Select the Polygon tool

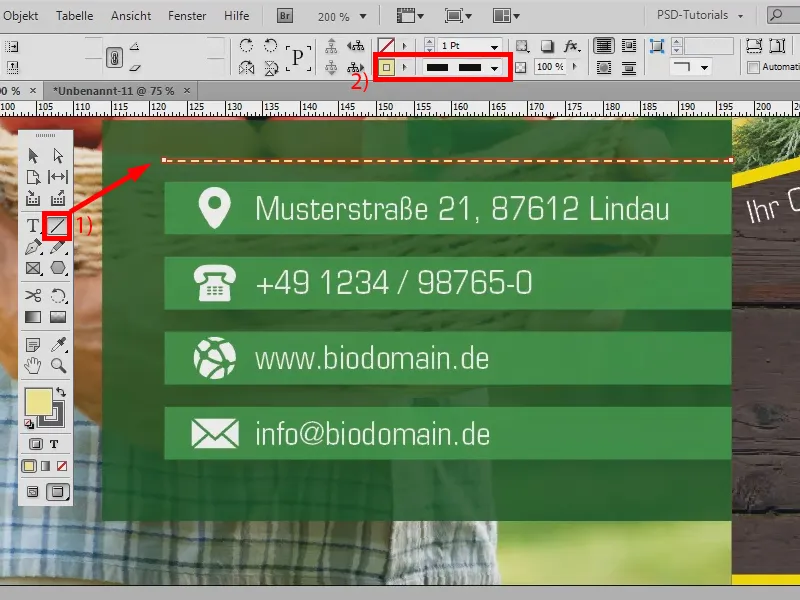coord(58,268)
